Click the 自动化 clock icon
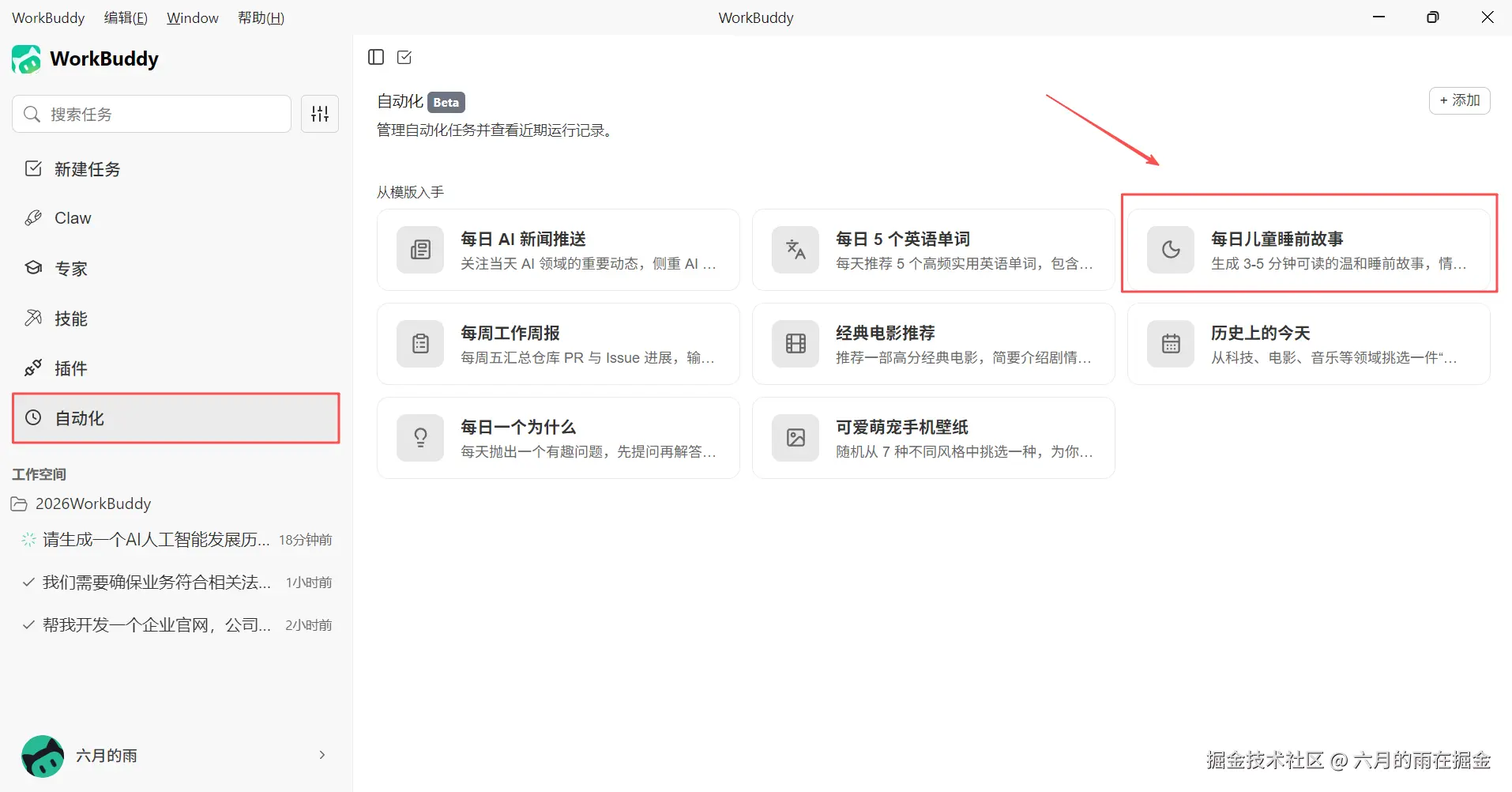Screen dimensions: 1512x792 (x=33, y=417)
